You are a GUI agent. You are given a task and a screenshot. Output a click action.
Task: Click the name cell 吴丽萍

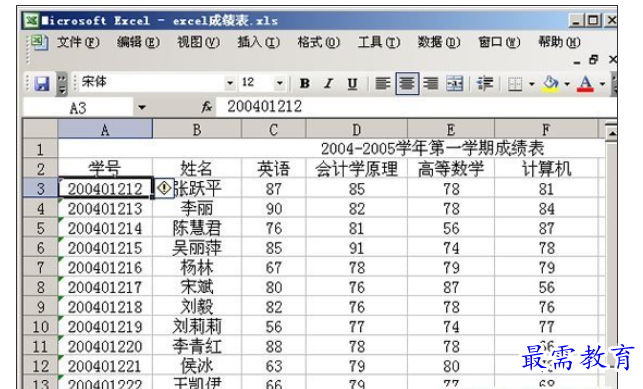(197, 248)
